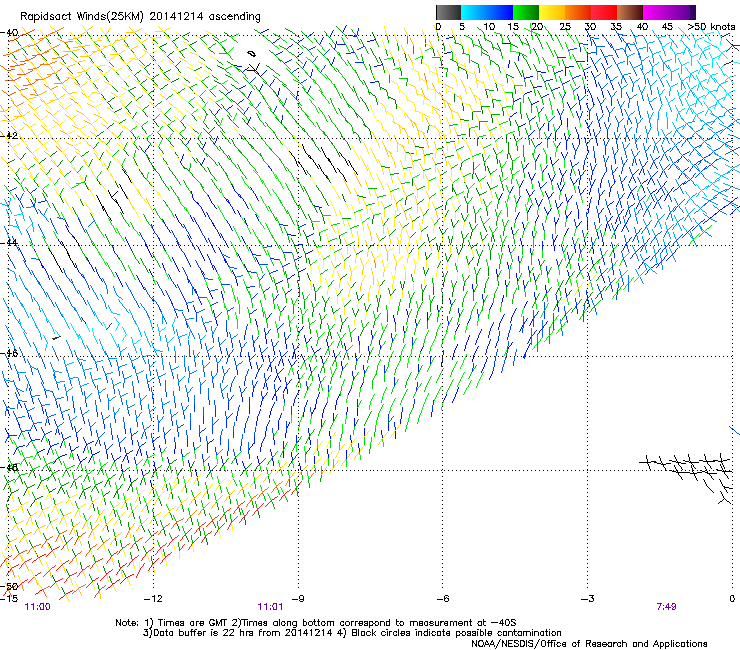Viewport: 740px width, 650px height.
Task: Pick the red 30-35 knots legend segment
Action: click(x=604, y=12)
